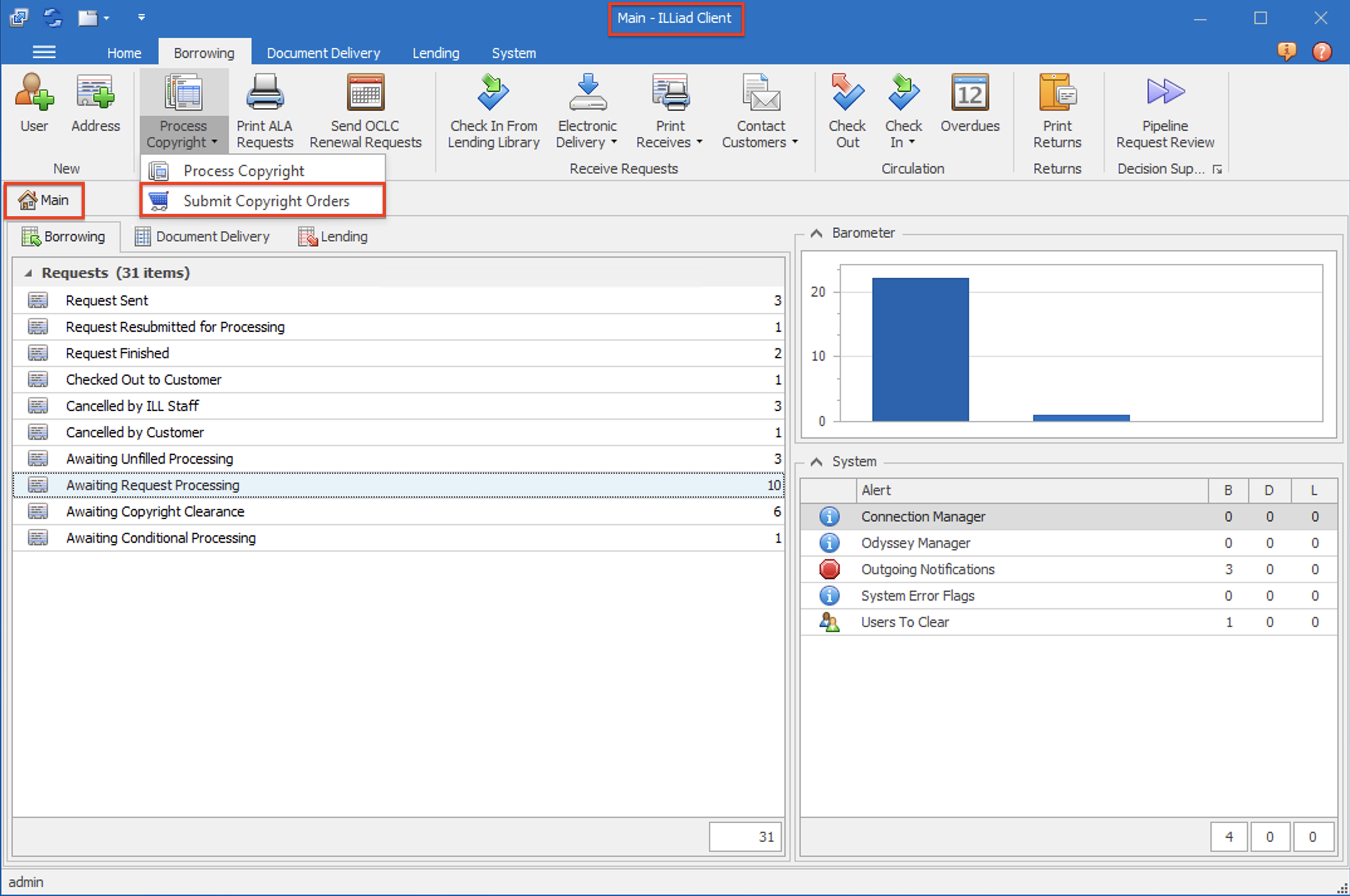
Task: Click Print Returns
Action: click(1056, 110)
